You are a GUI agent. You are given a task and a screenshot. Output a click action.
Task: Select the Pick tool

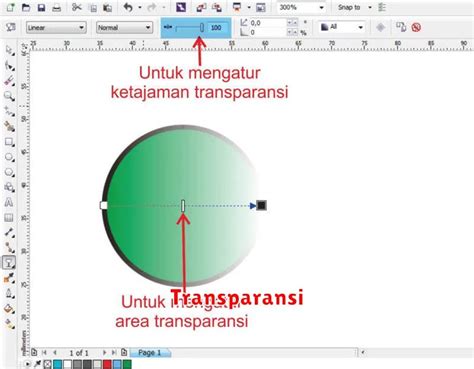tap(9, 51)
